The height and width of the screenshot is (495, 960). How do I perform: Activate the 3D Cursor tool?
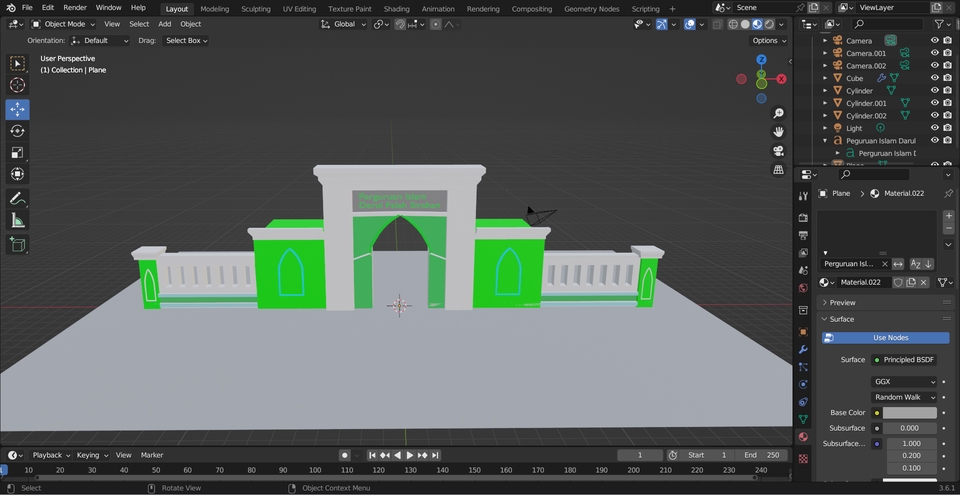[17, 85]
